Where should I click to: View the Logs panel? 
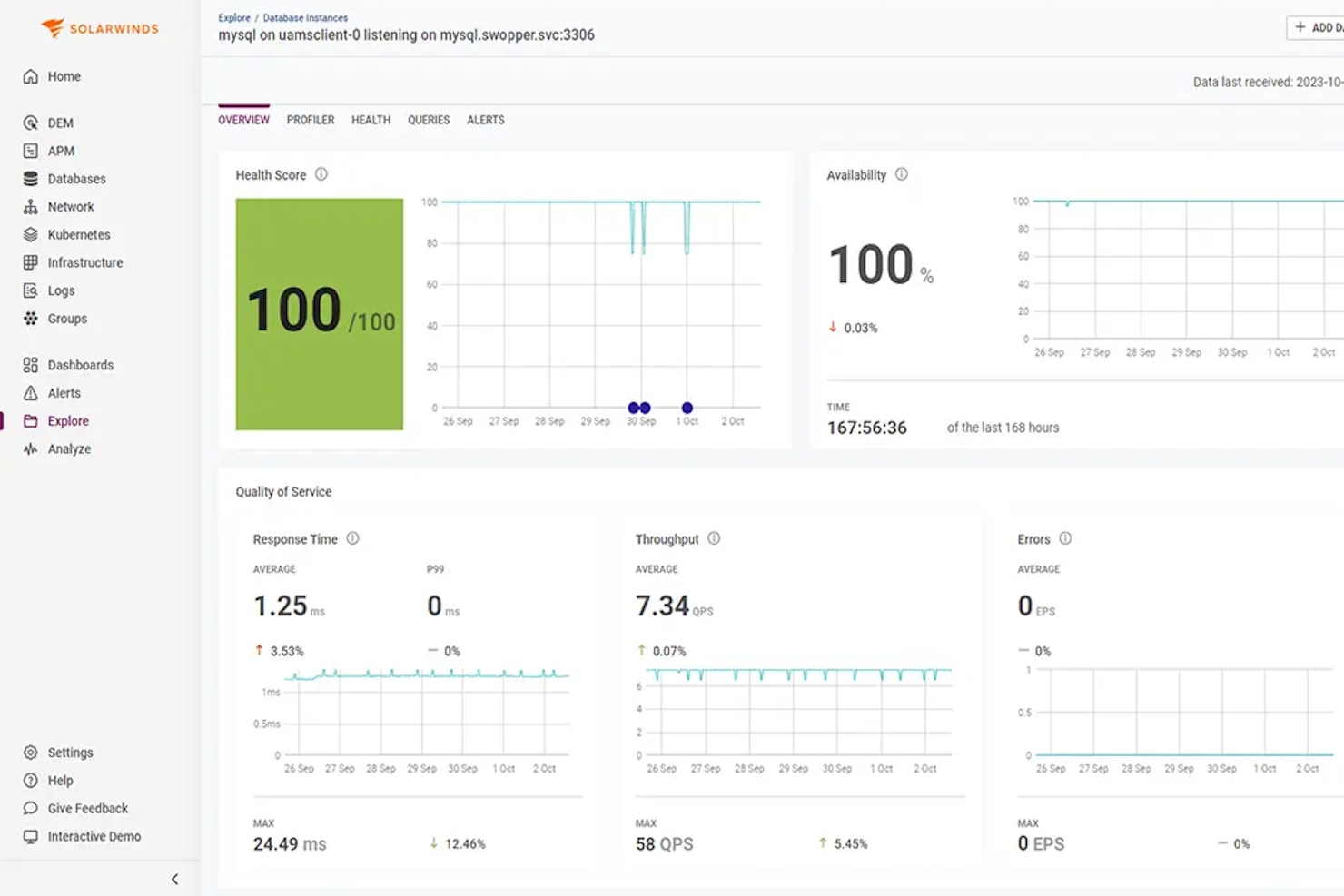62,290
